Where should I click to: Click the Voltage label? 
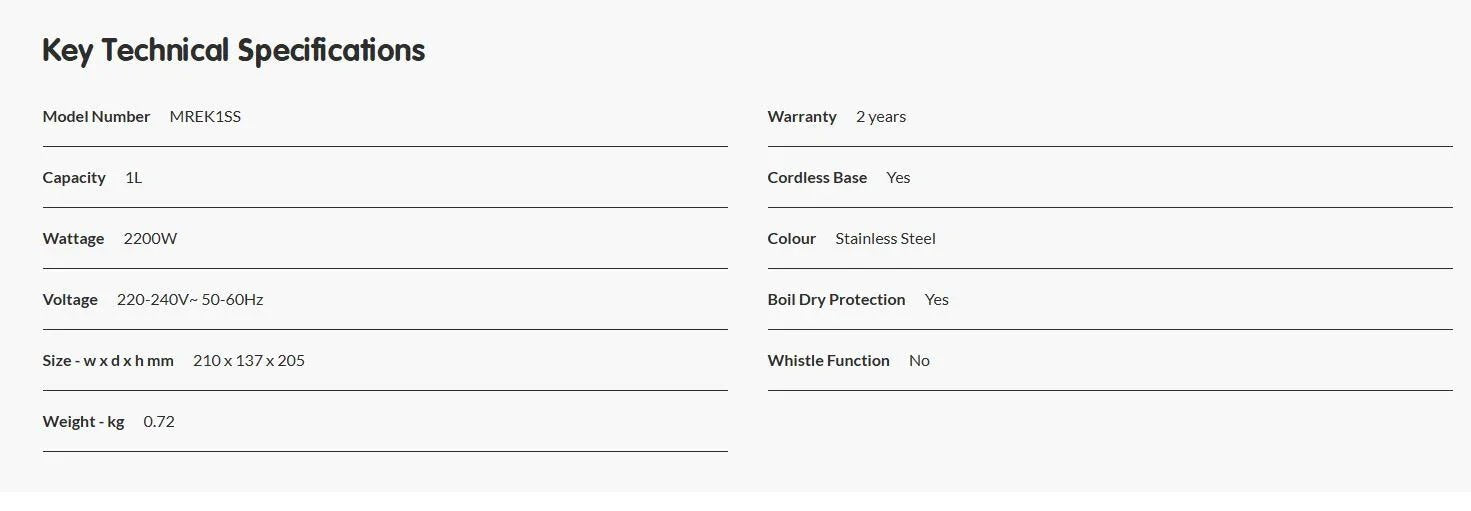pos(70,299)
